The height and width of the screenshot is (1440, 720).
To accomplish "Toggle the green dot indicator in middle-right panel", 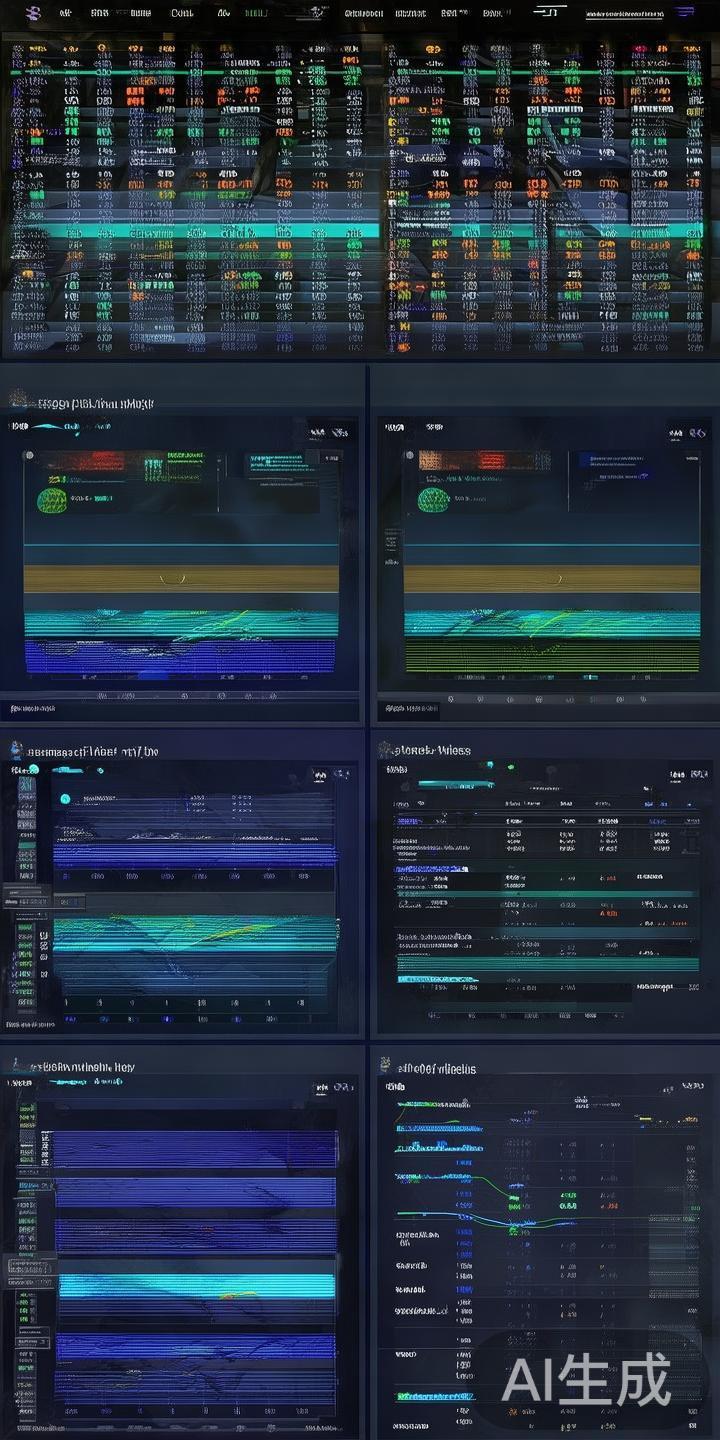I will (x=510, y=767).
